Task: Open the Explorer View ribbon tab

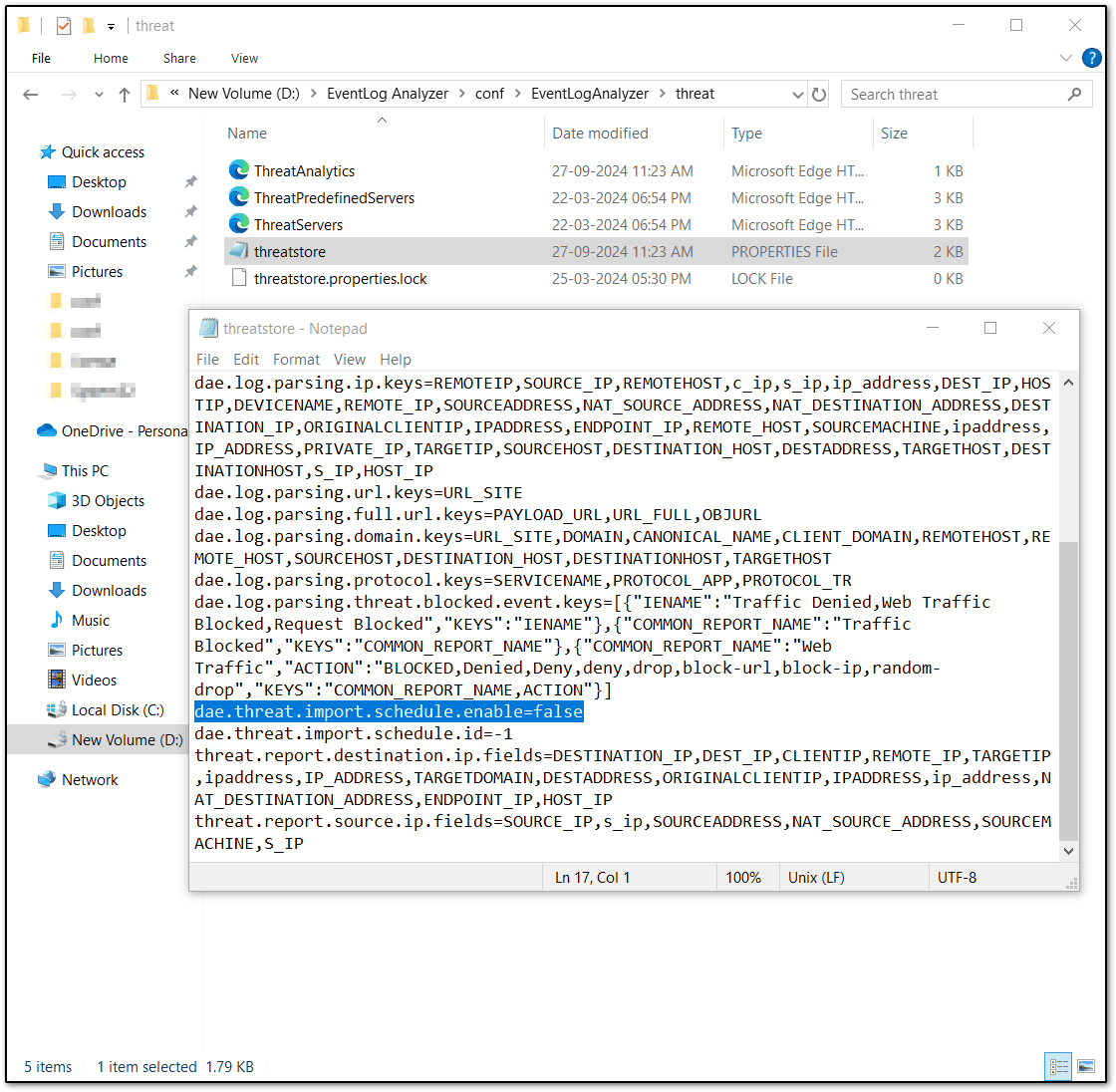Action: pos(244,59)
